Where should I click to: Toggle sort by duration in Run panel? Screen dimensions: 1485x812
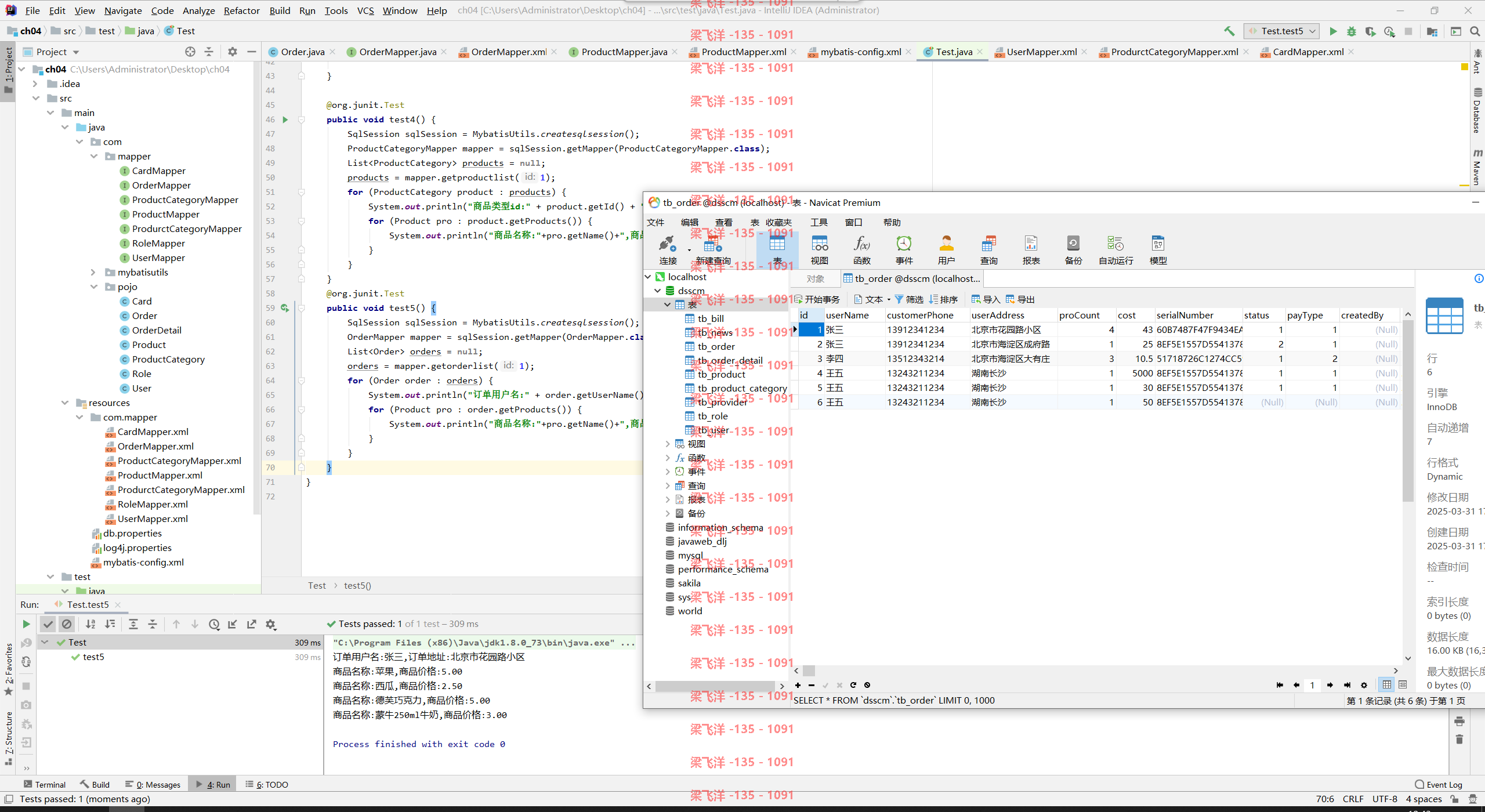click(110, 624)
